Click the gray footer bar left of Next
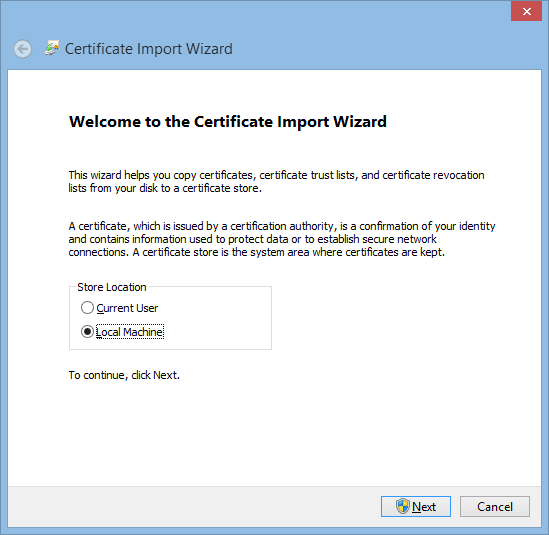The image size is (549, 535). 193,506
